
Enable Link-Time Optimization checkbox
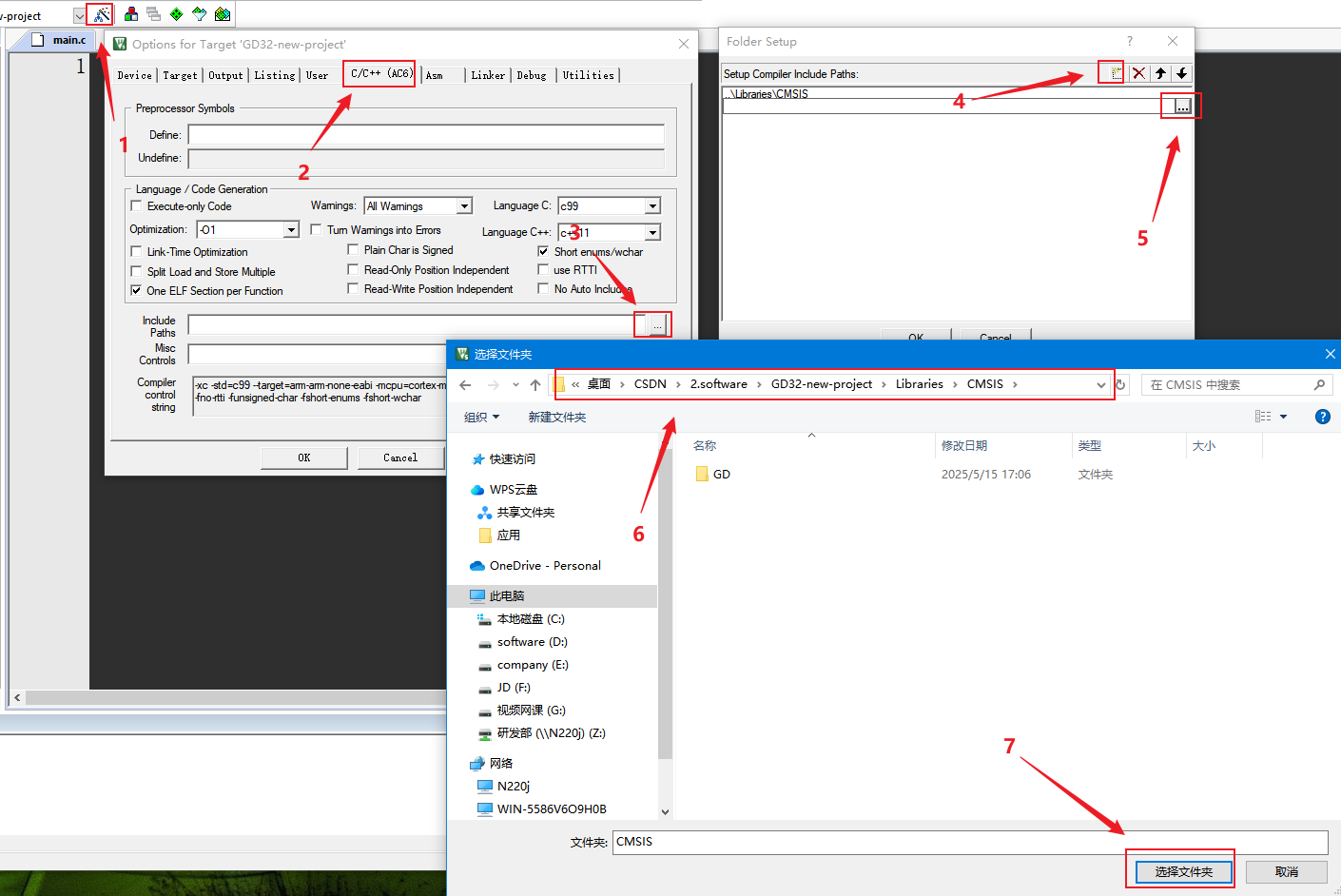[136, 251]
